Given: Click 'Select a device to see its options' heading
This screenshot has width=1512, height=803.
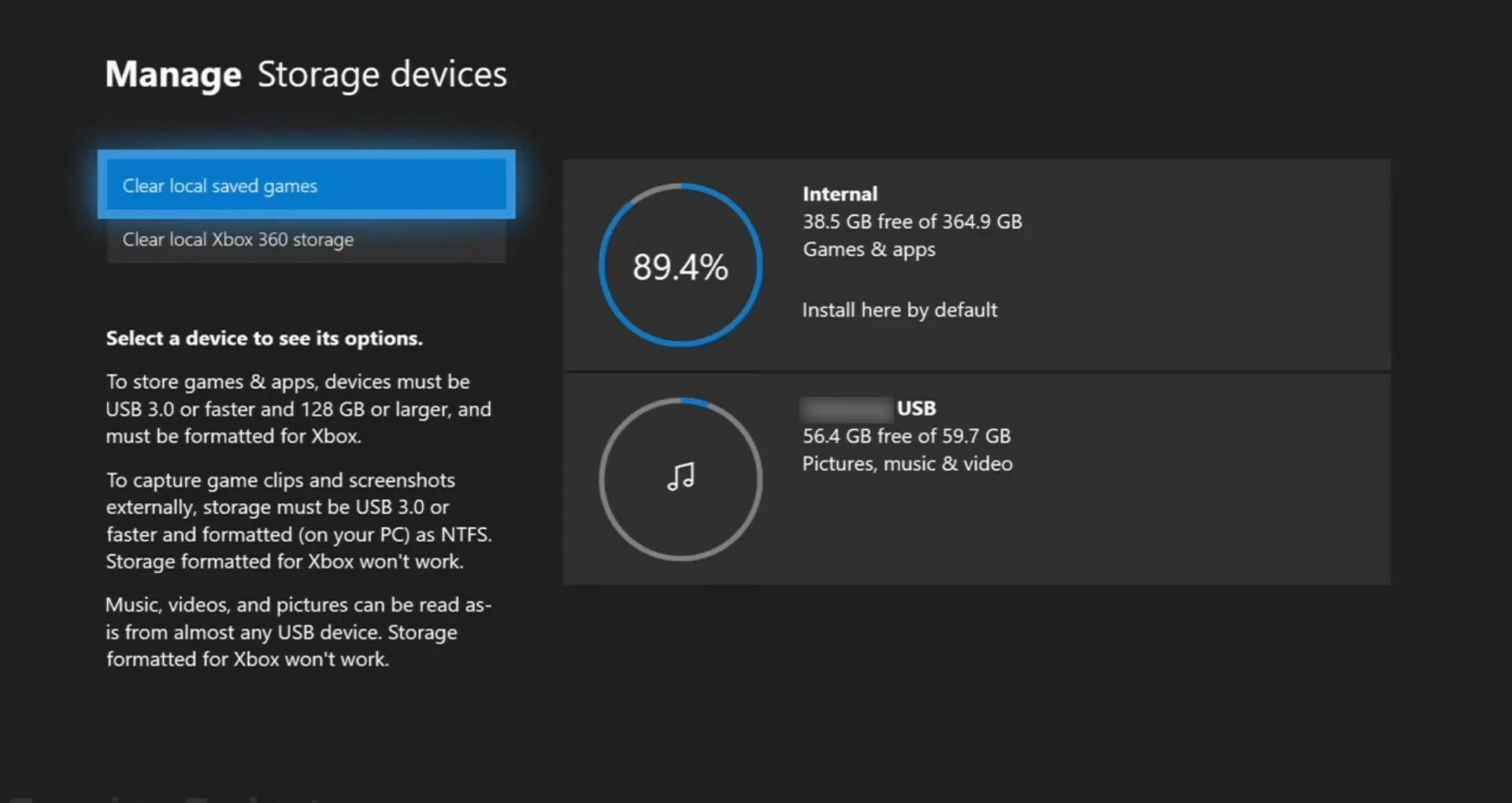Looking at the screenshot, I should pyautogui.click(x=265, y=339).
